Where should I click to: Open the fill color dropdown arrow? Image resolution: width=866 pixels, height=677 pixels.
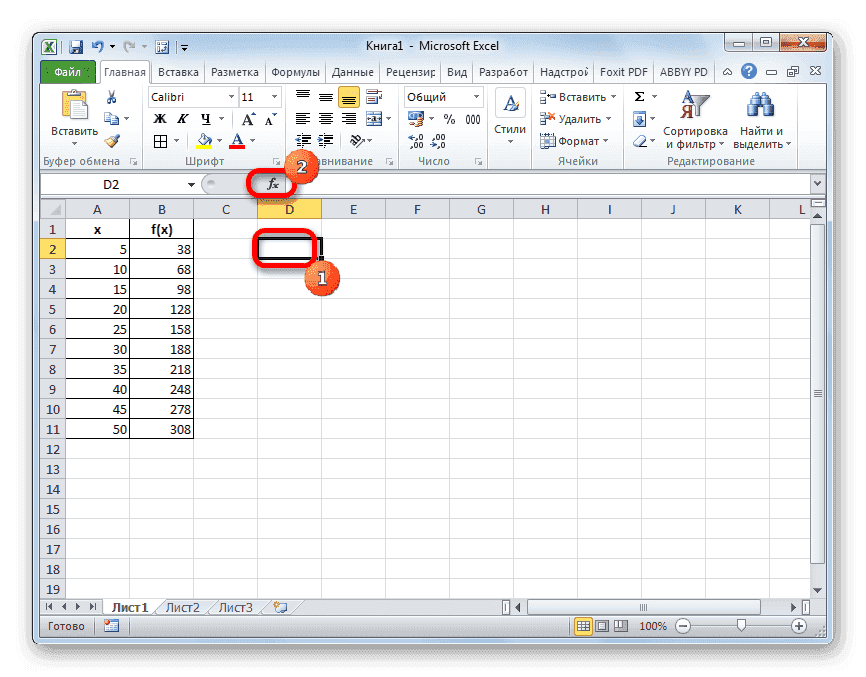coord(217,140)
